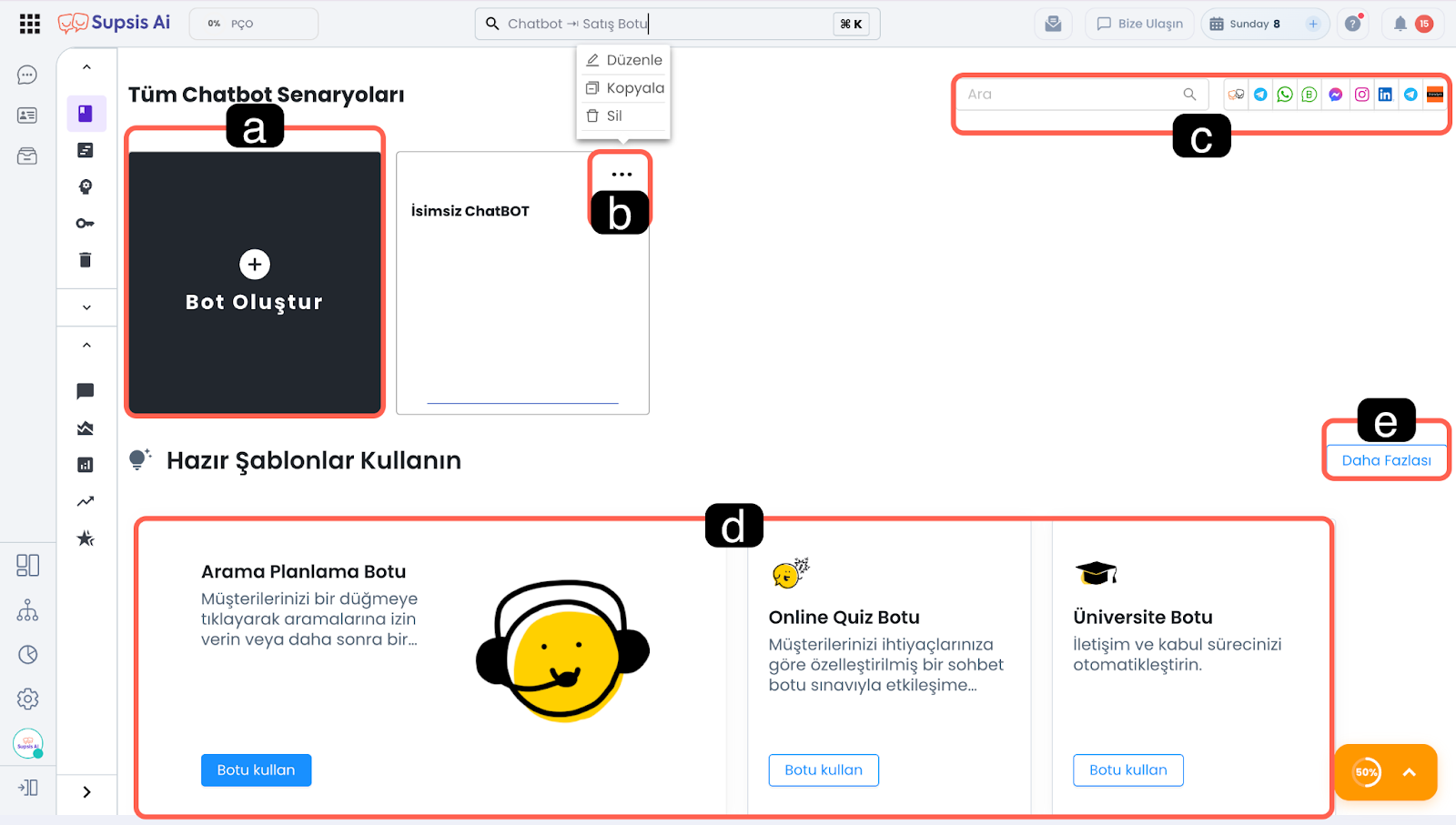1456x825 pixels.
Task: Click the orange 50% progress circle
Action: point(1366,772)
